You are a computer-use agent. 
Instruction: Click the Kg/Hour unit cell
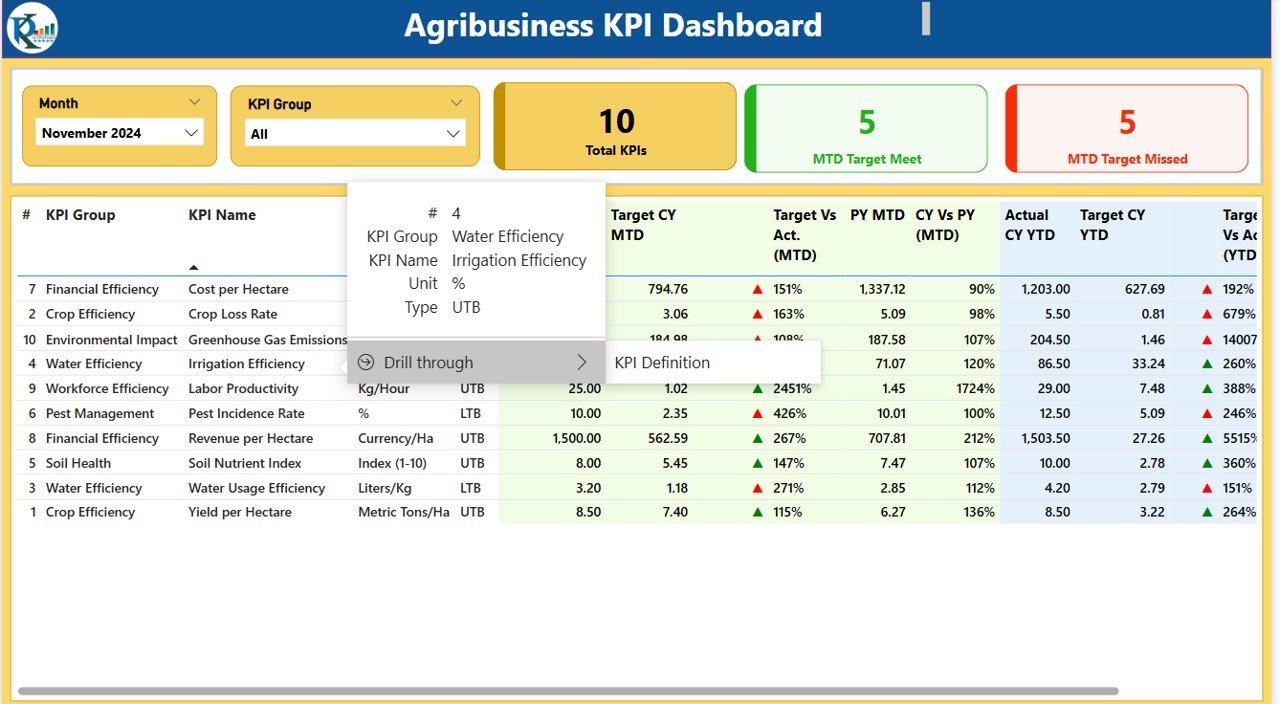coord(384,389)
